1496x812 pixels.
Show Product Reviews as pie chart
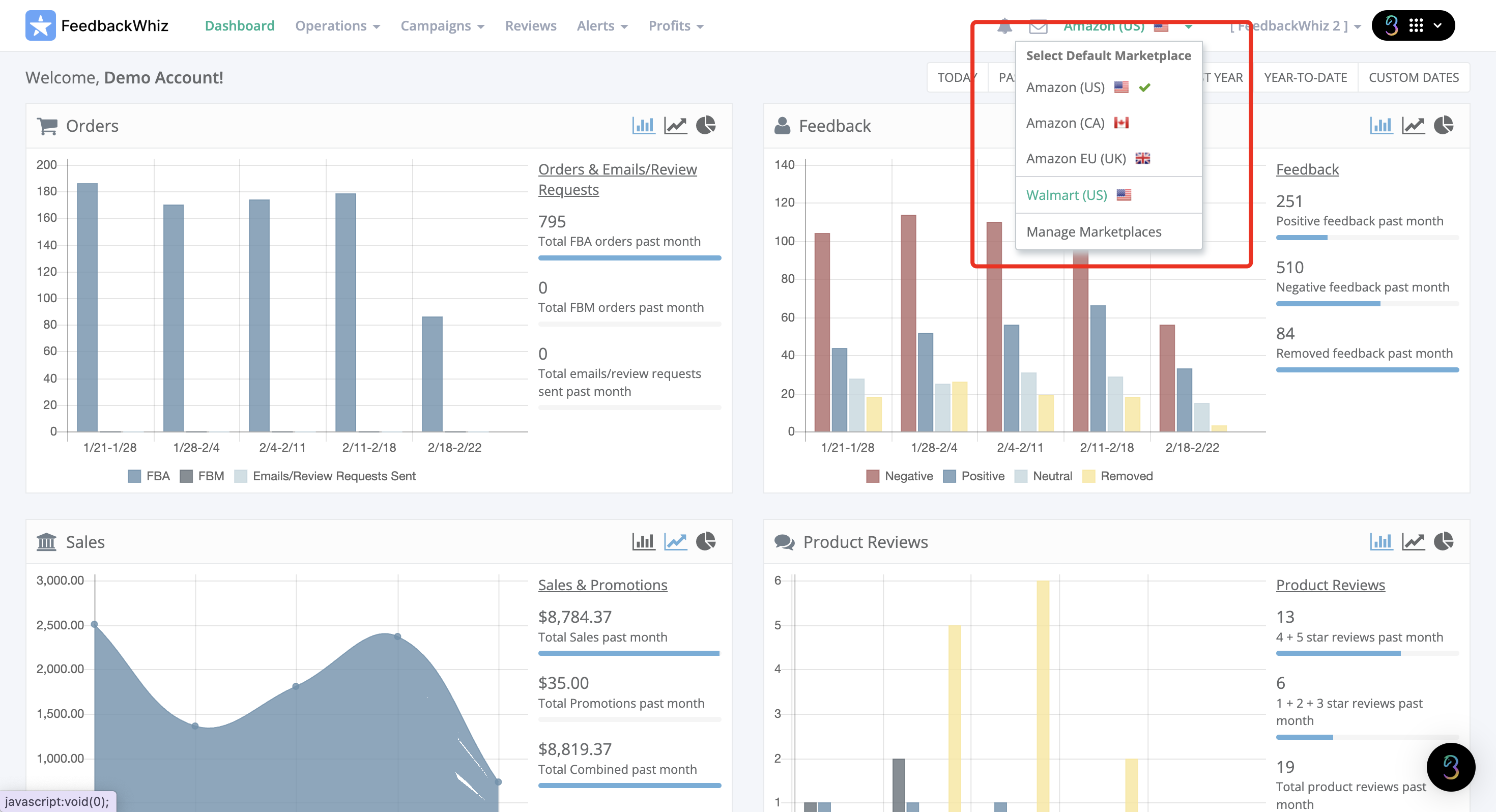coord(1444,541)
